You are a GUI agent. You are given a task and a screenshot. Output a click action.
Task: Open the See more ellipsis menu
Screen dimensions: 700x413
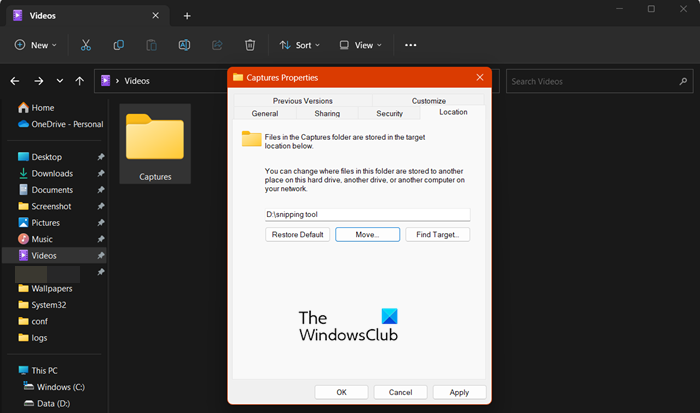click(x=410, y=45)
